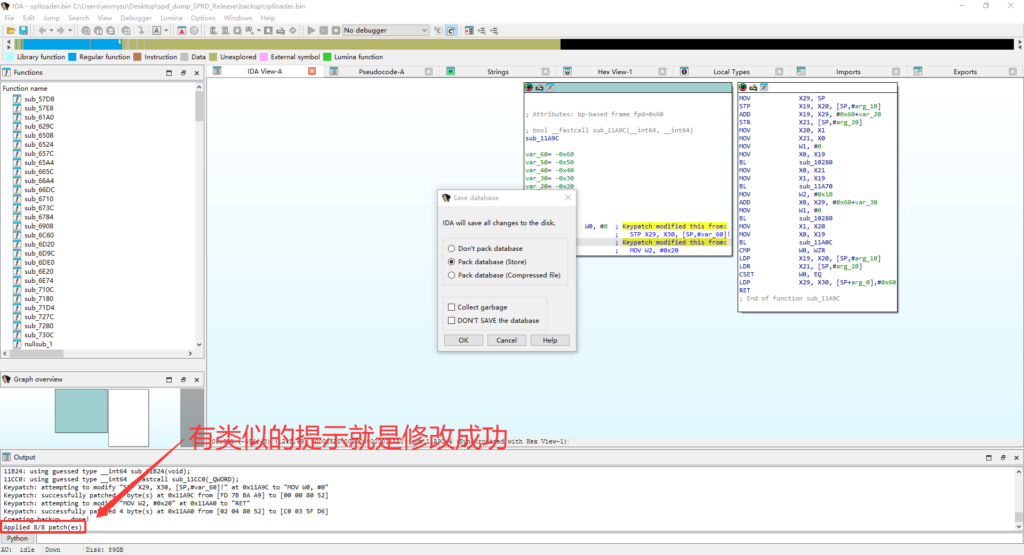The height and width of the screenshot is (555, 1024).
Task: Click the red triangle toolbar icon
Action: (182, 31)
